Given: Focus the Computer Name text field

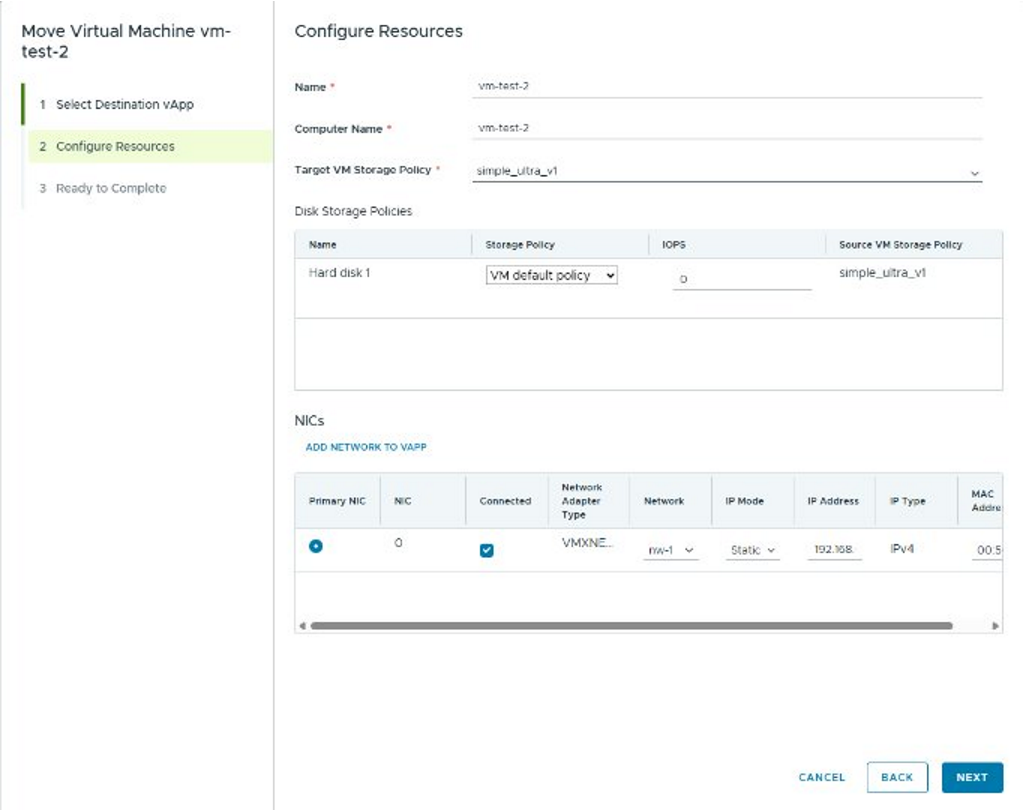Looking at the screenshot, I should [727, 128].
